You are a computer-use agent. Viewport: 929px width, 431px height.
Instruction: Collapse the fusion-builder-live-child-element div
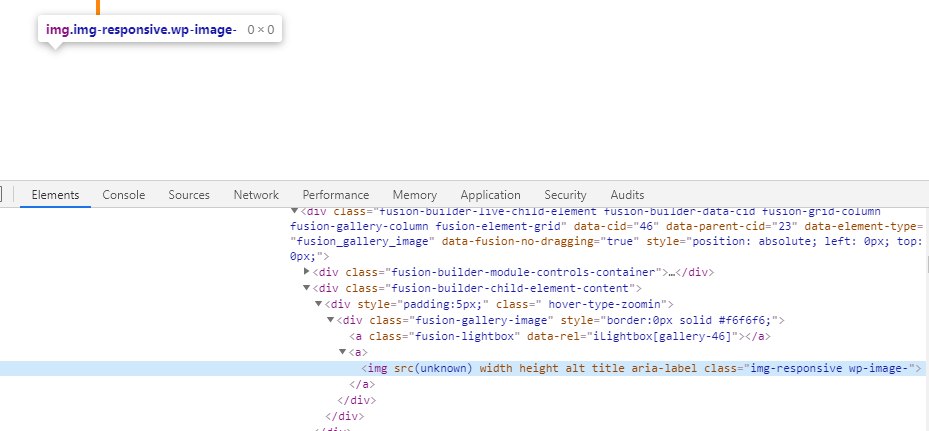pyautogui.click(x=294, y=211)
